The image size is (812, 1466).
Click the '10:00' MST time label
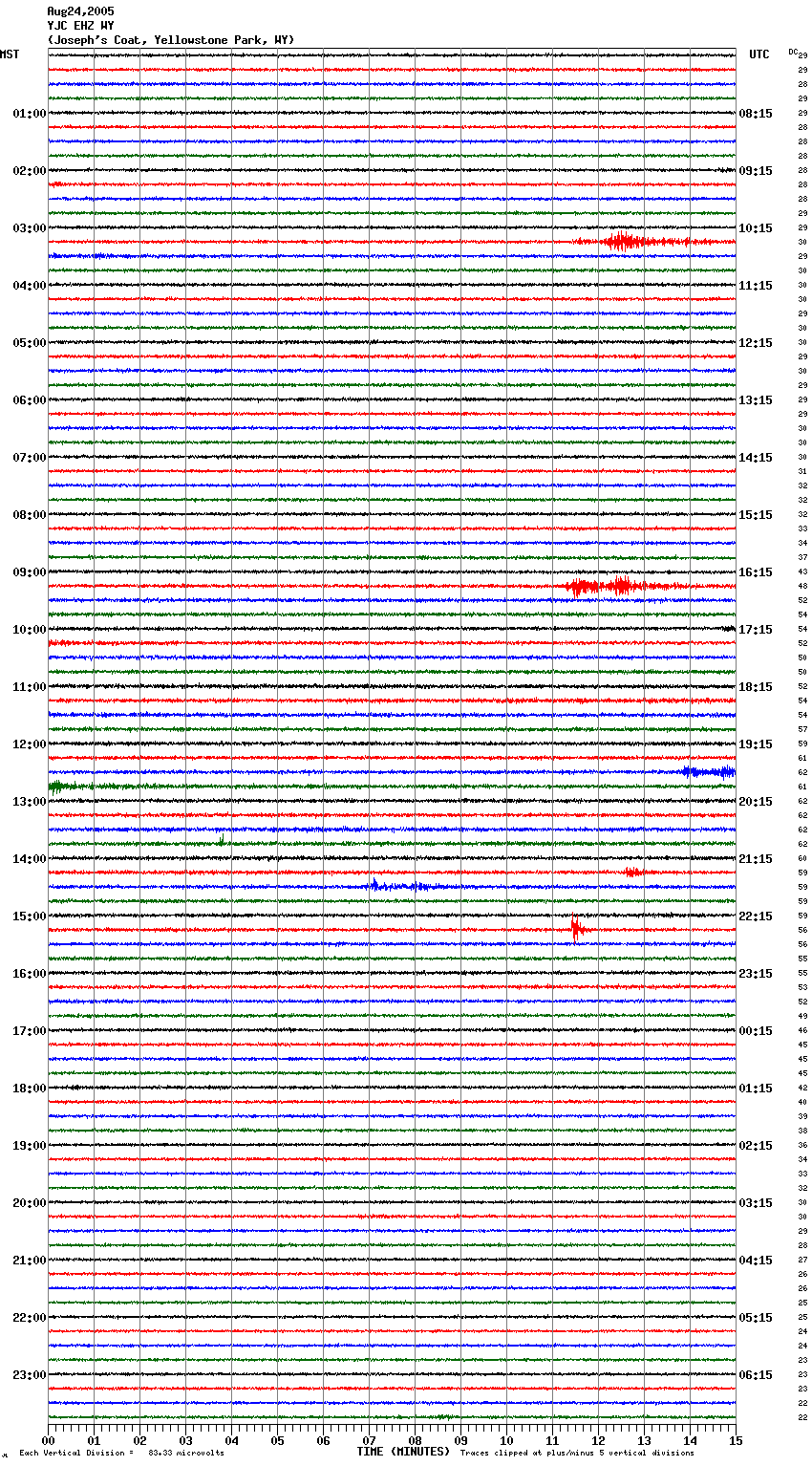pos(30,630)
